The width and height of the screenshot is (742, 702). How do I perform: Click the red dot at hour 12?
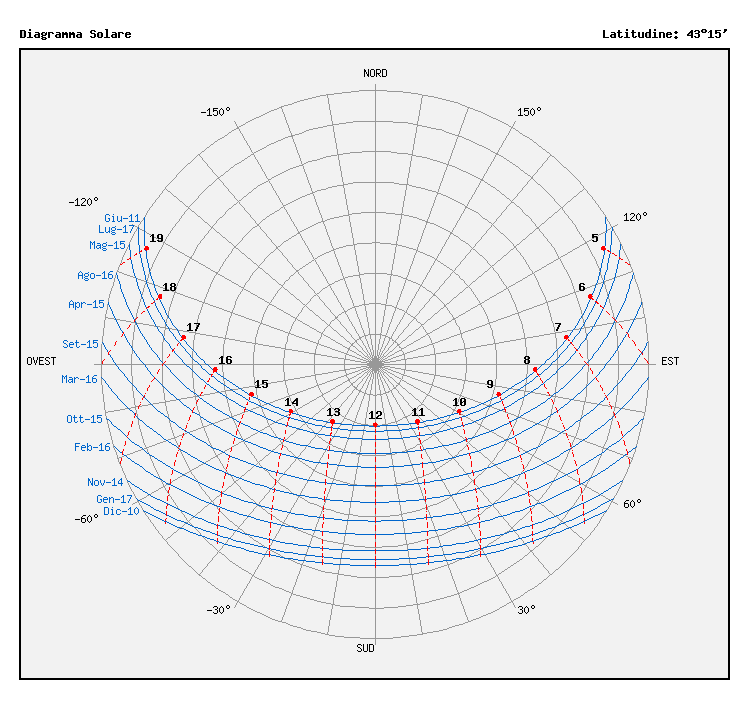(x=375, y=426)
